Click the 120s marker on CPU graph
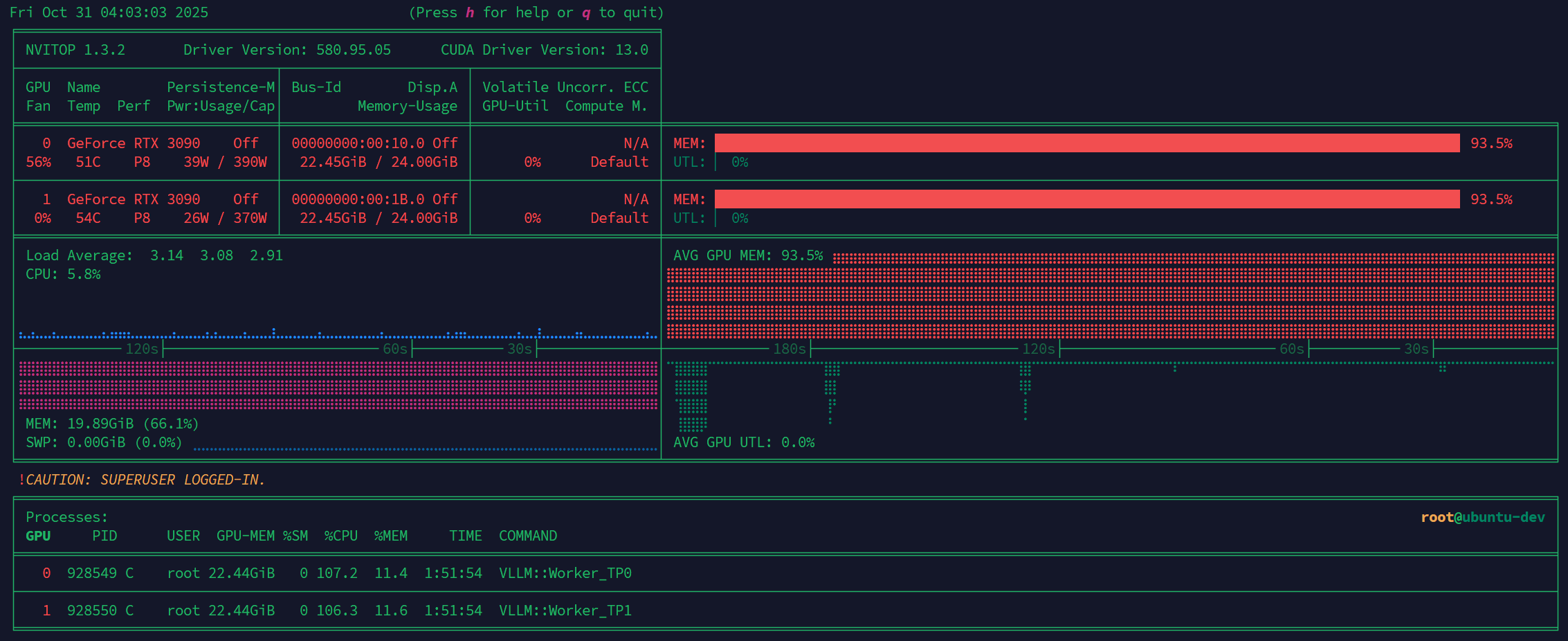 tap(142, 349)
